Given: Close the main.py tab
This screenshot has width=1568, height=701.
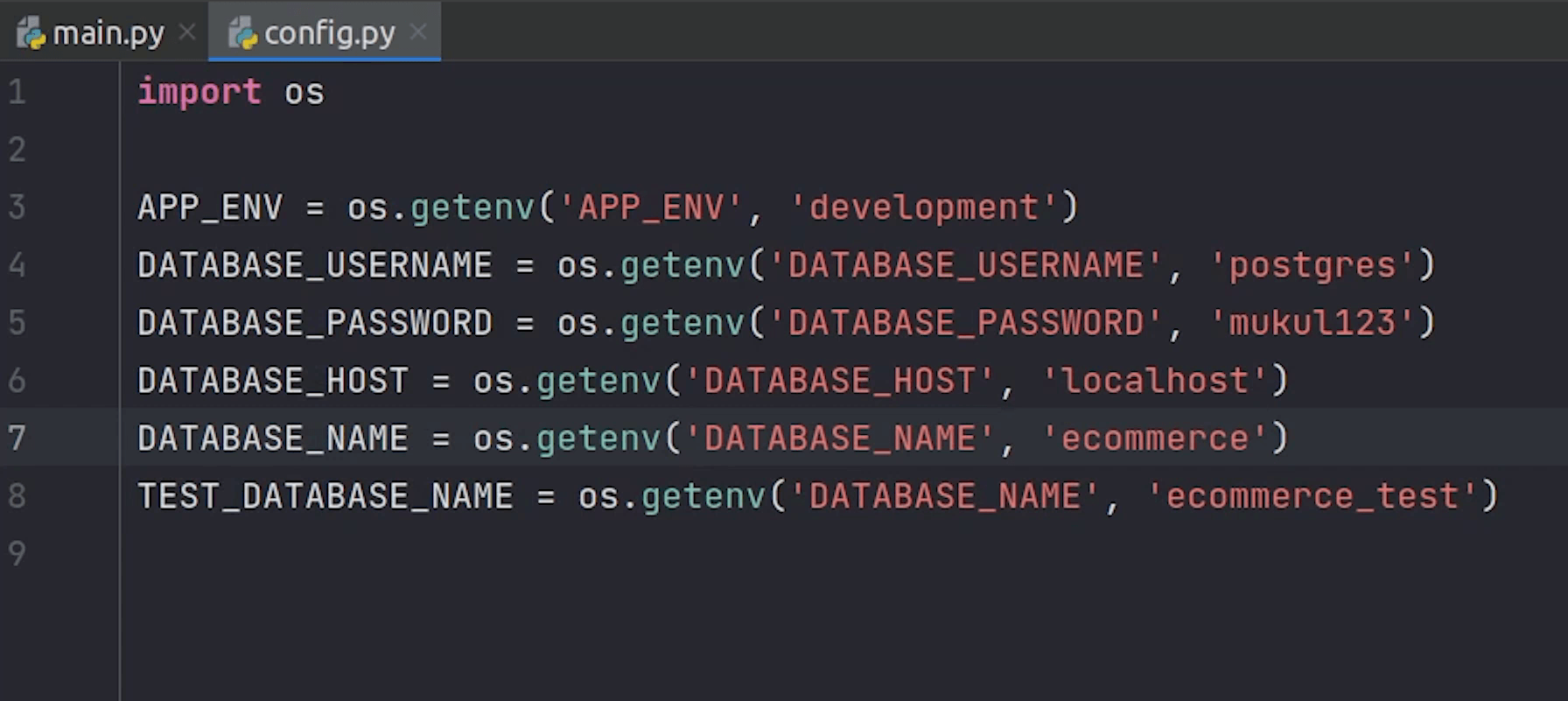Looking at the screenshot, I should 186,32.
